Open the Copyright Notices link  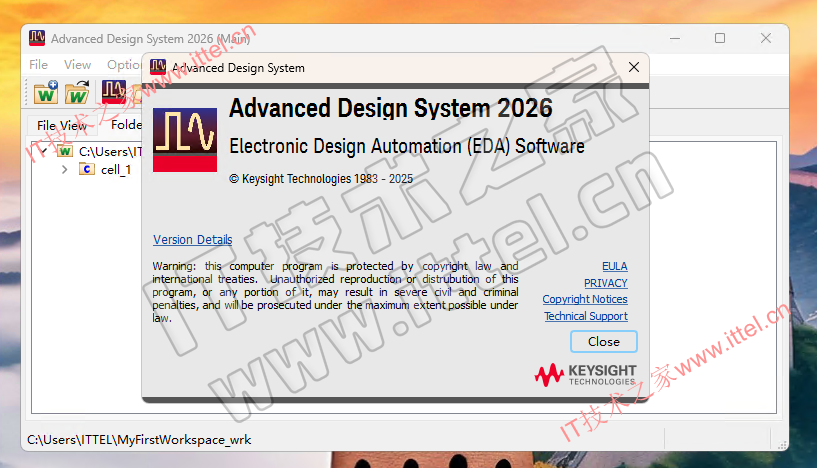pos(585,299)
